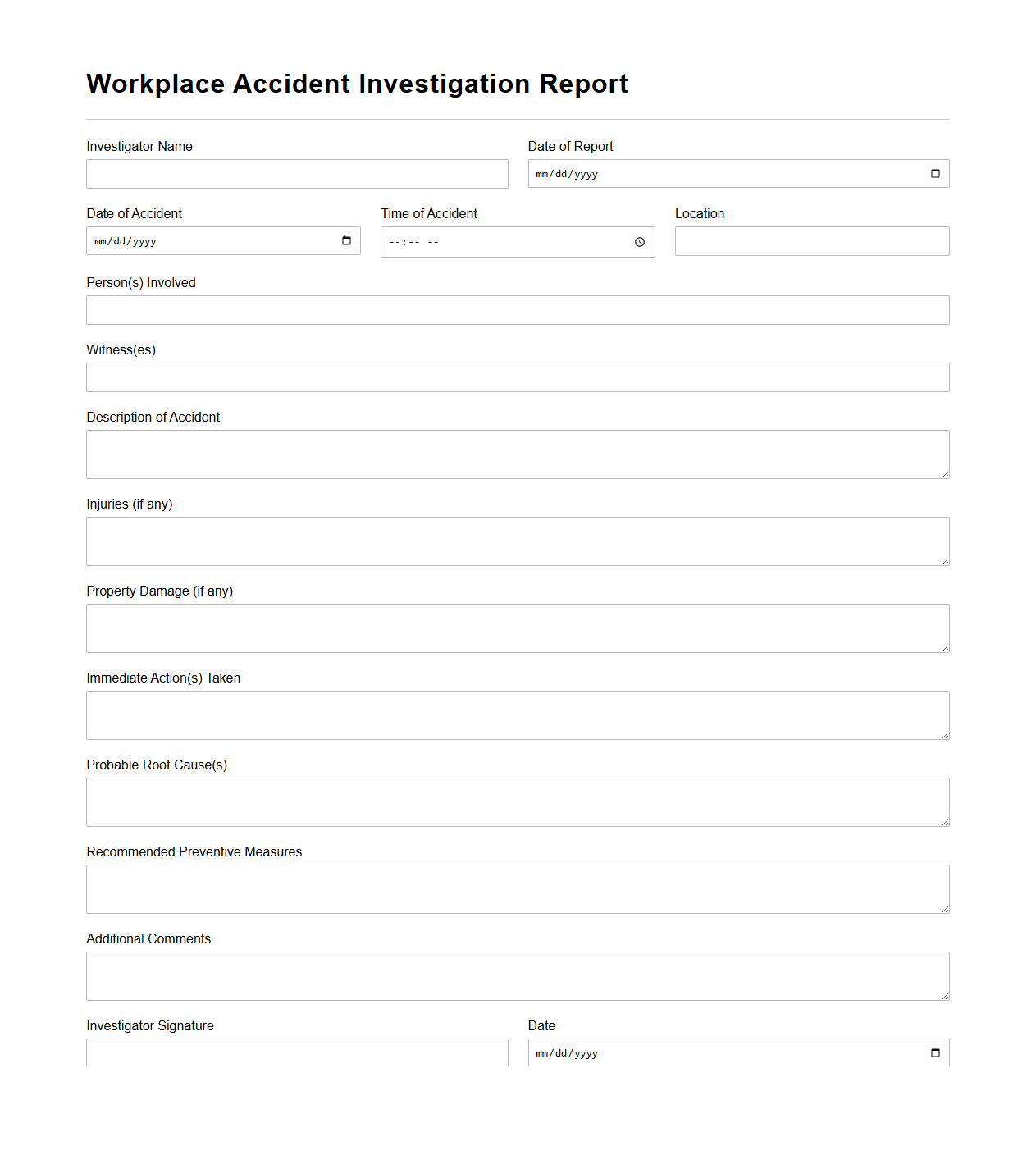Select the Property Damage text area
This screenshot has height=1155, width=1036.
point(518,628)
